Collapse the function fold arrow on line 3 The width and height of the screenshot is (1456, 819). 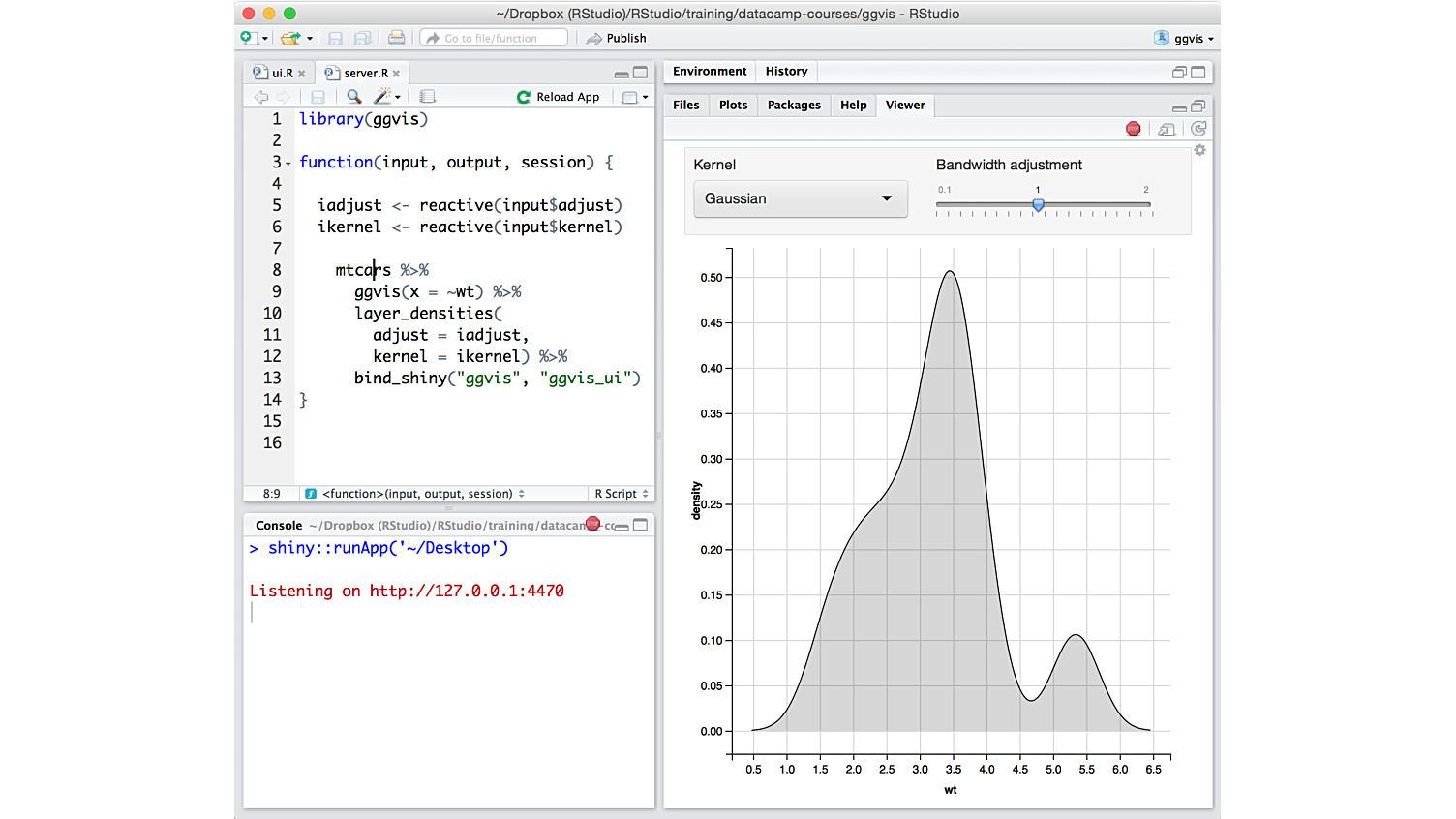[288, 164]
